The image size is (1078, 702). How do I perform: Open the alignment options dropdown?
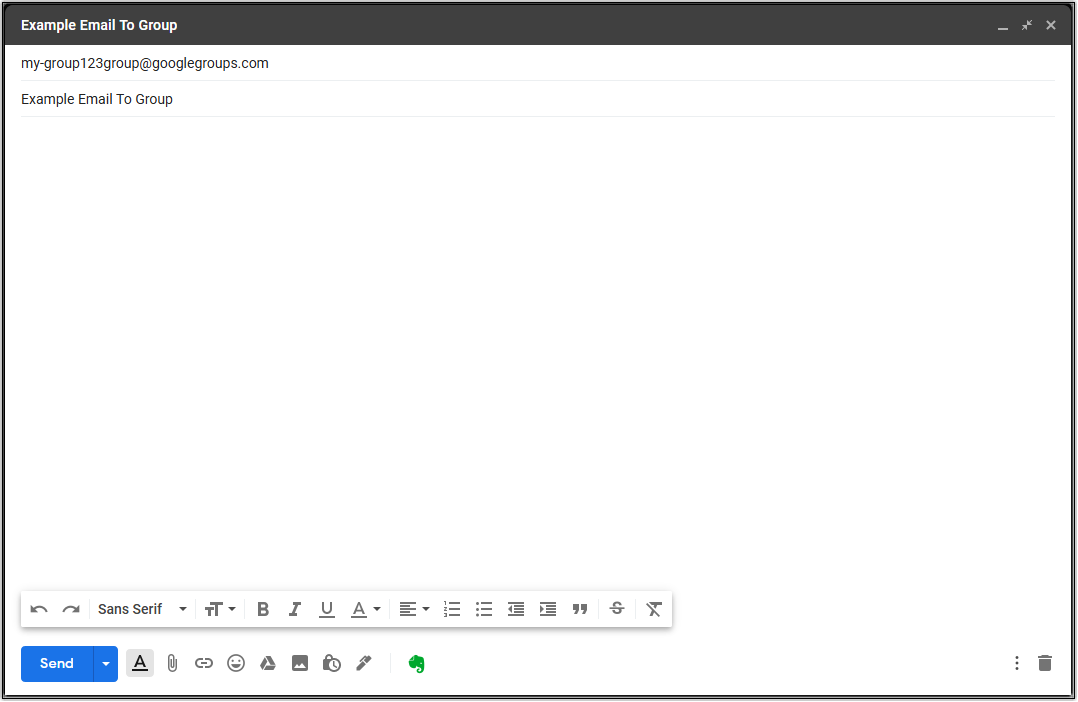click(414, 609)
